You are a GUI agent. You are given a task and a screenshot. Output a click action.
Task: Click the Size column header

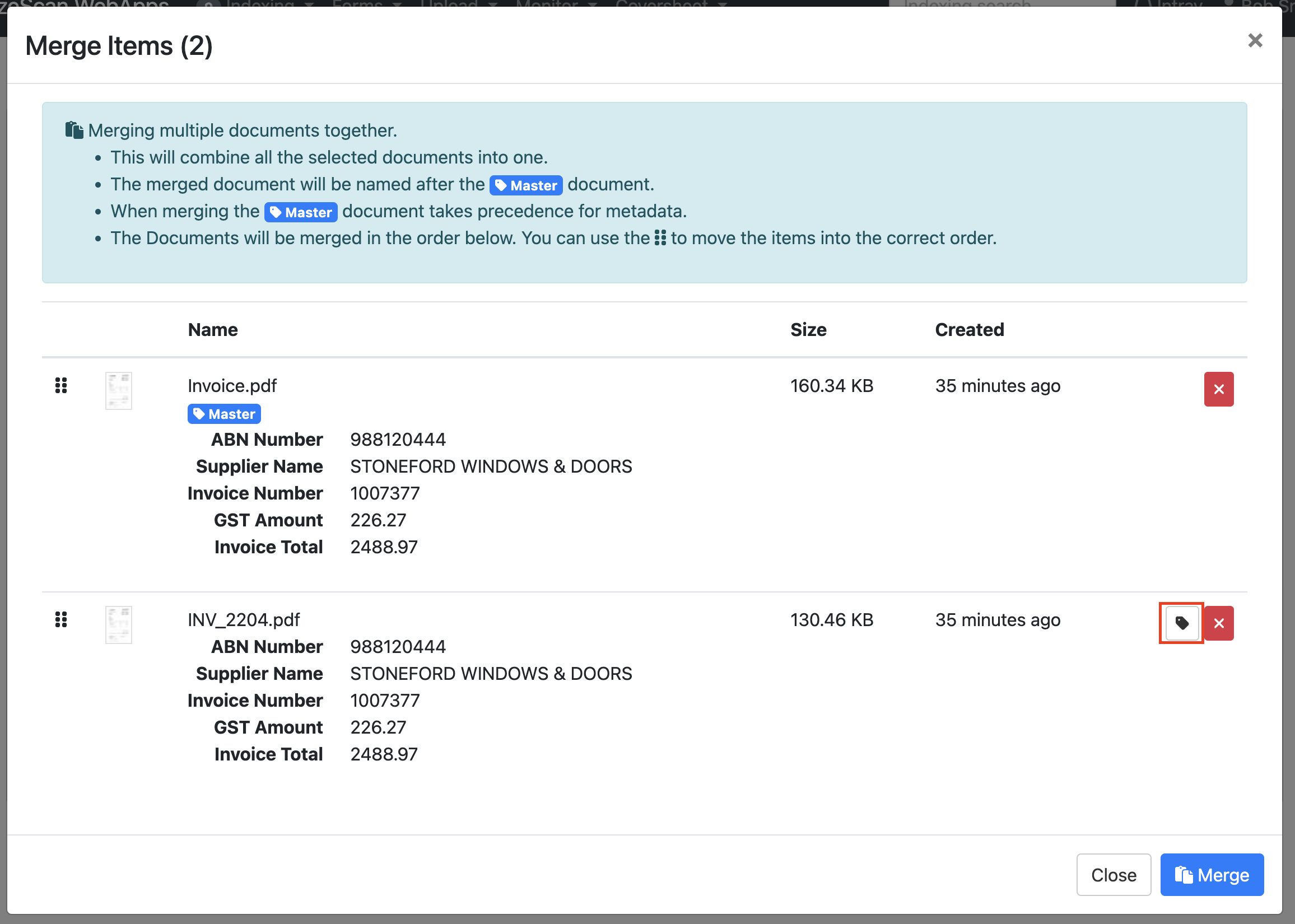[x=808, y=330]
